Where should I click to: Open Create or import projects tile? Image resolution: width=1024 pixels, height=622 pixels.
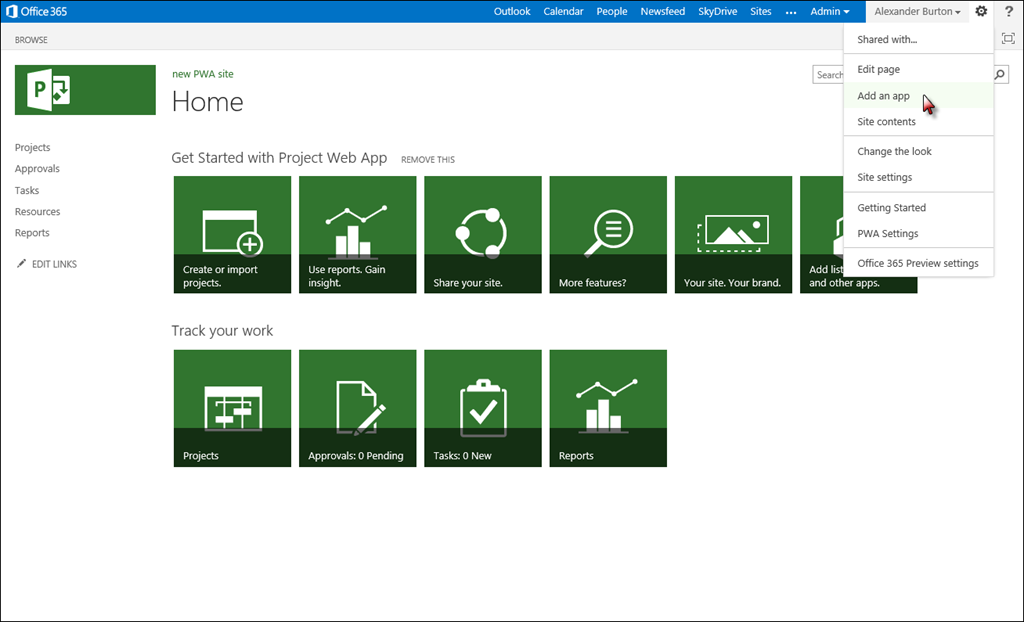tap(232, 235)
